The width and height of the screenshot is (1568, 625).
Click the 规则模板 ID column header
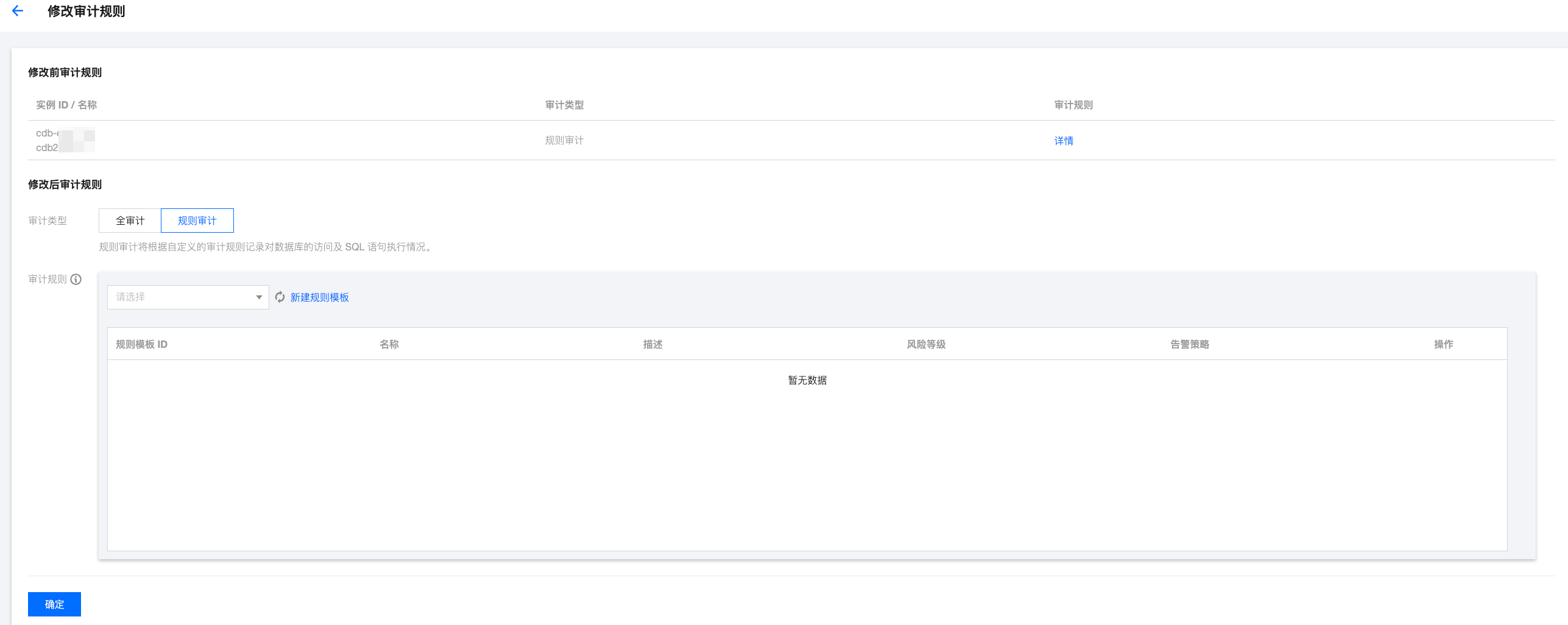click(x=141, y=344)
